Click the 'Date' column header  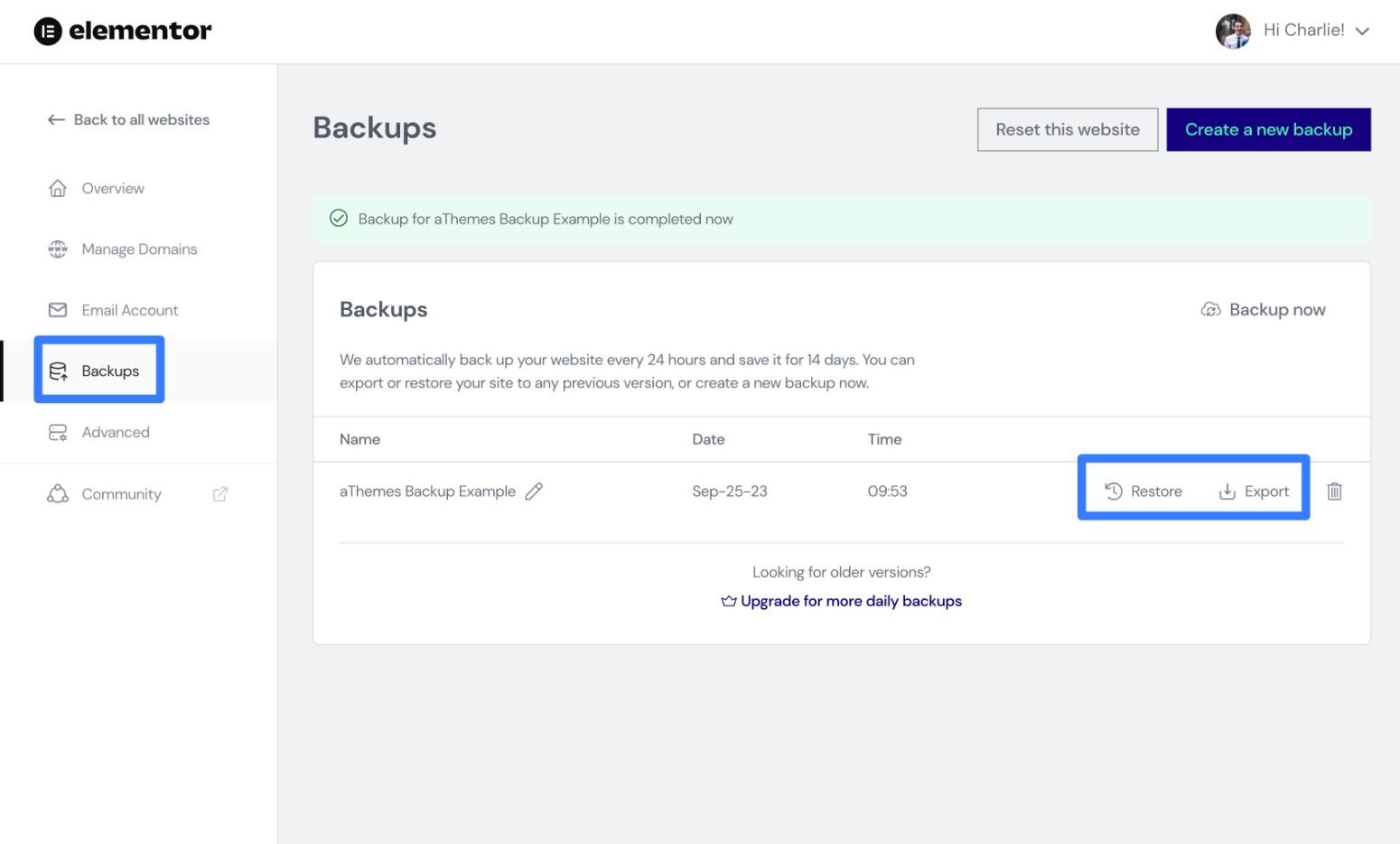click(708, 439)
